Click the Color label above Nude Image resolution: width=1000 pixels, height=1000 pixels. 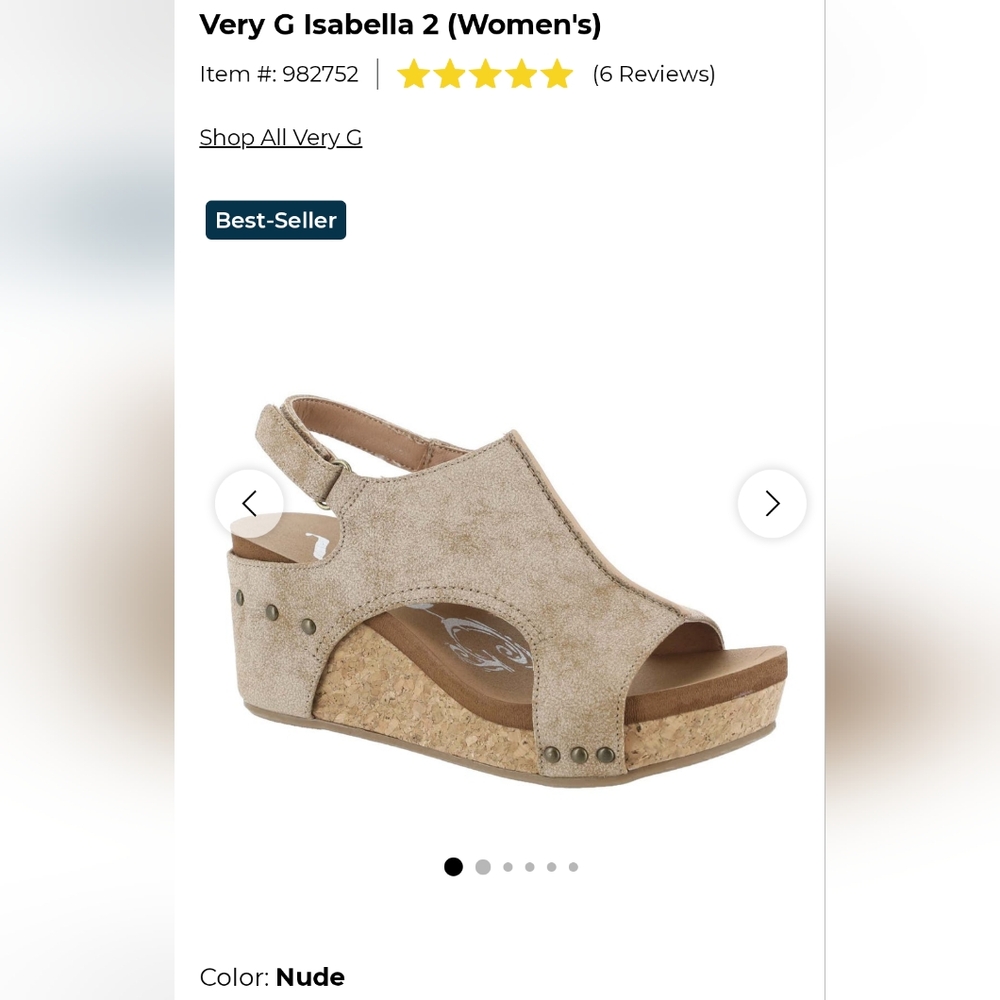pos(232,977)
